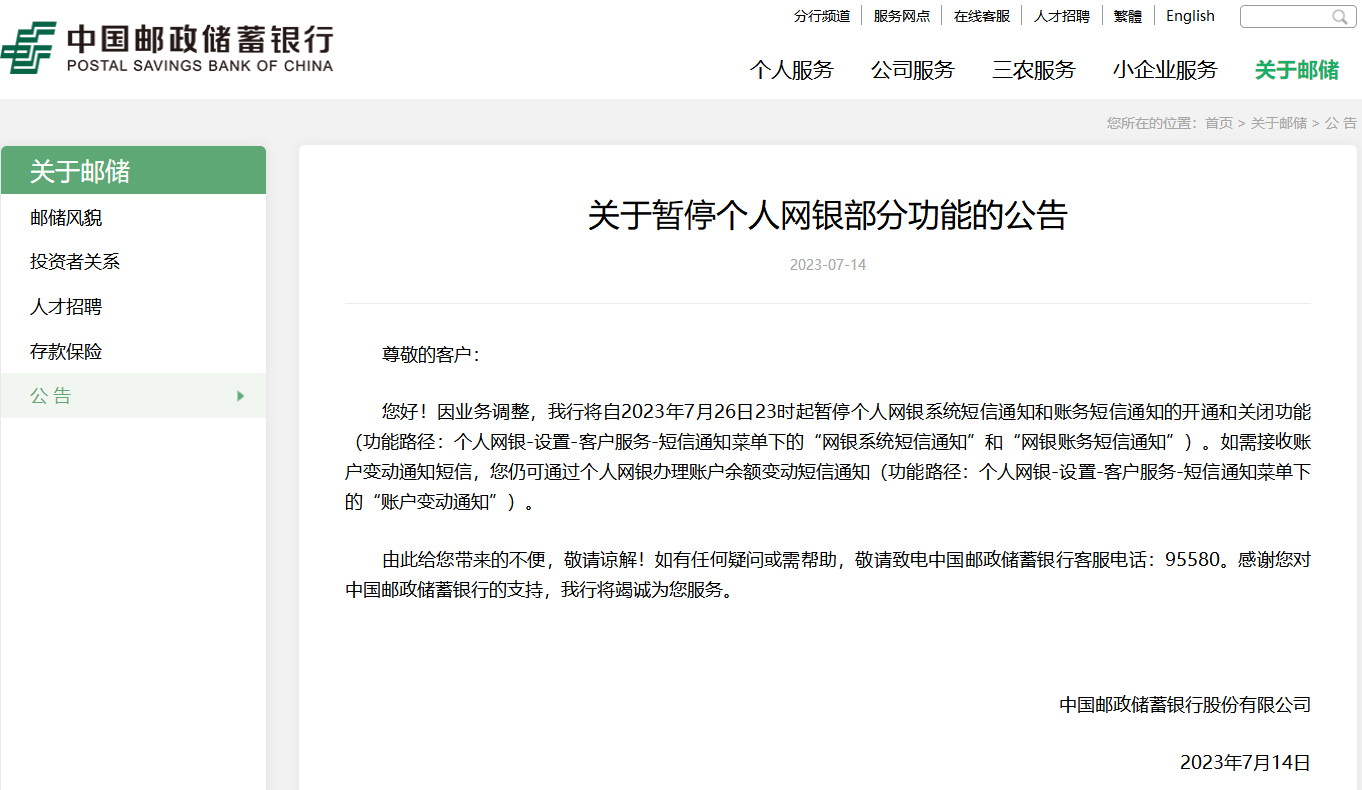Open 三农服务 menu
This screenshot has height=790, width=1362.
[1034, 70]
